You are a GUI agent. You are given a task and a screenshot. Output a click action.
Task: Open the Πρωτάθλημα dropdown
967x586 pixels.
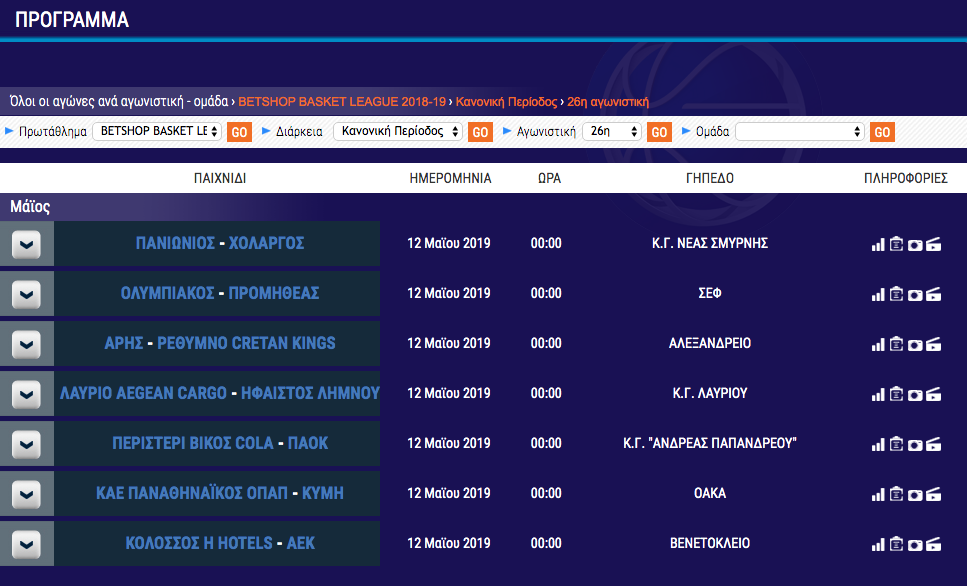click(x=157, y=132)
